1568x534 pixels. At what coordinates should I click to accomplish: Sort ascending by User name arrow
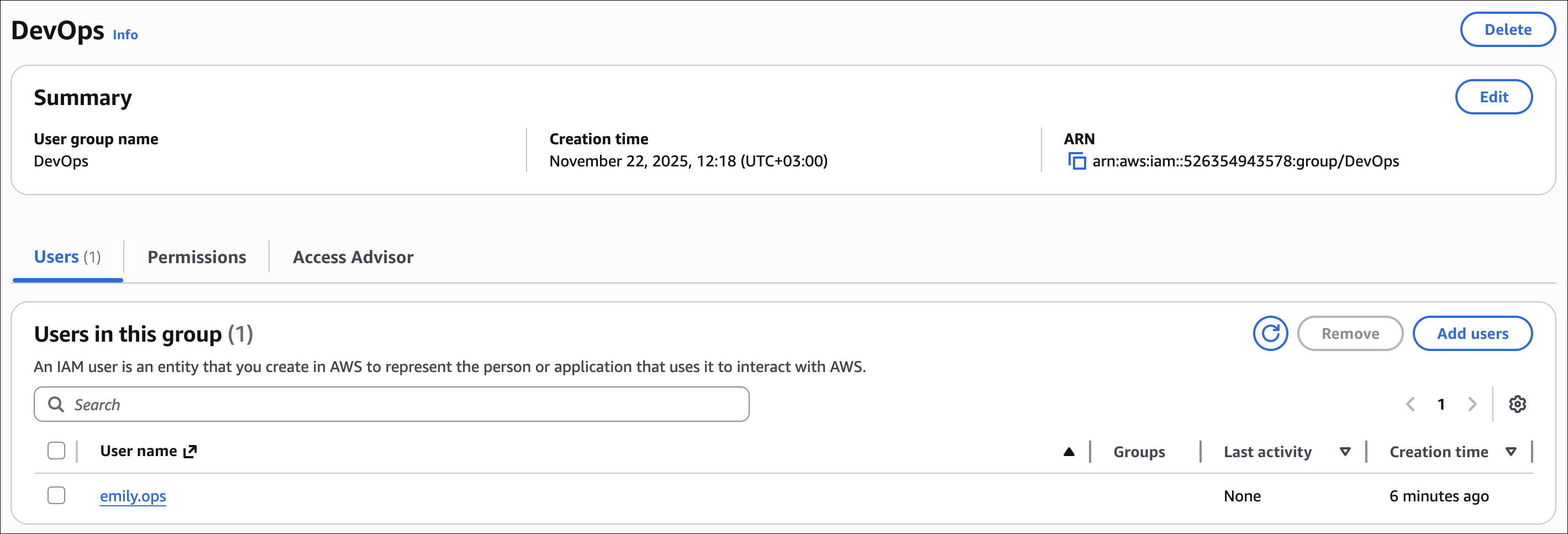point(1069,452)
